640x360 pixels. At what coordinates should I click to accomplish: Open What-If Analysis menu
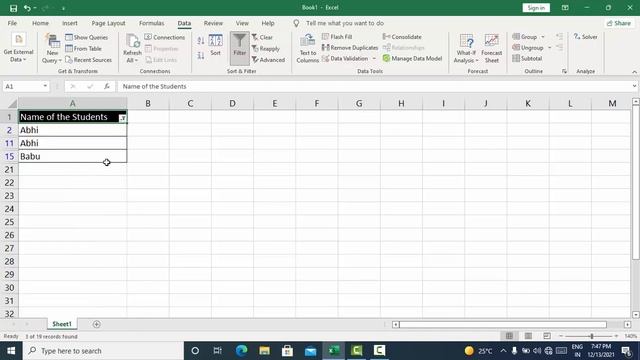[x=466, y=48]
